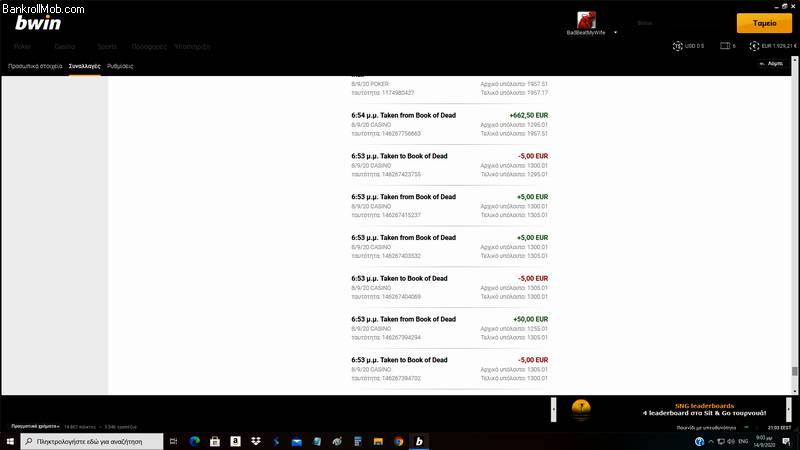Click the banner next arrow handle
Image resolution: width=800 pixels, height=450 pixels.
point(789,410)
